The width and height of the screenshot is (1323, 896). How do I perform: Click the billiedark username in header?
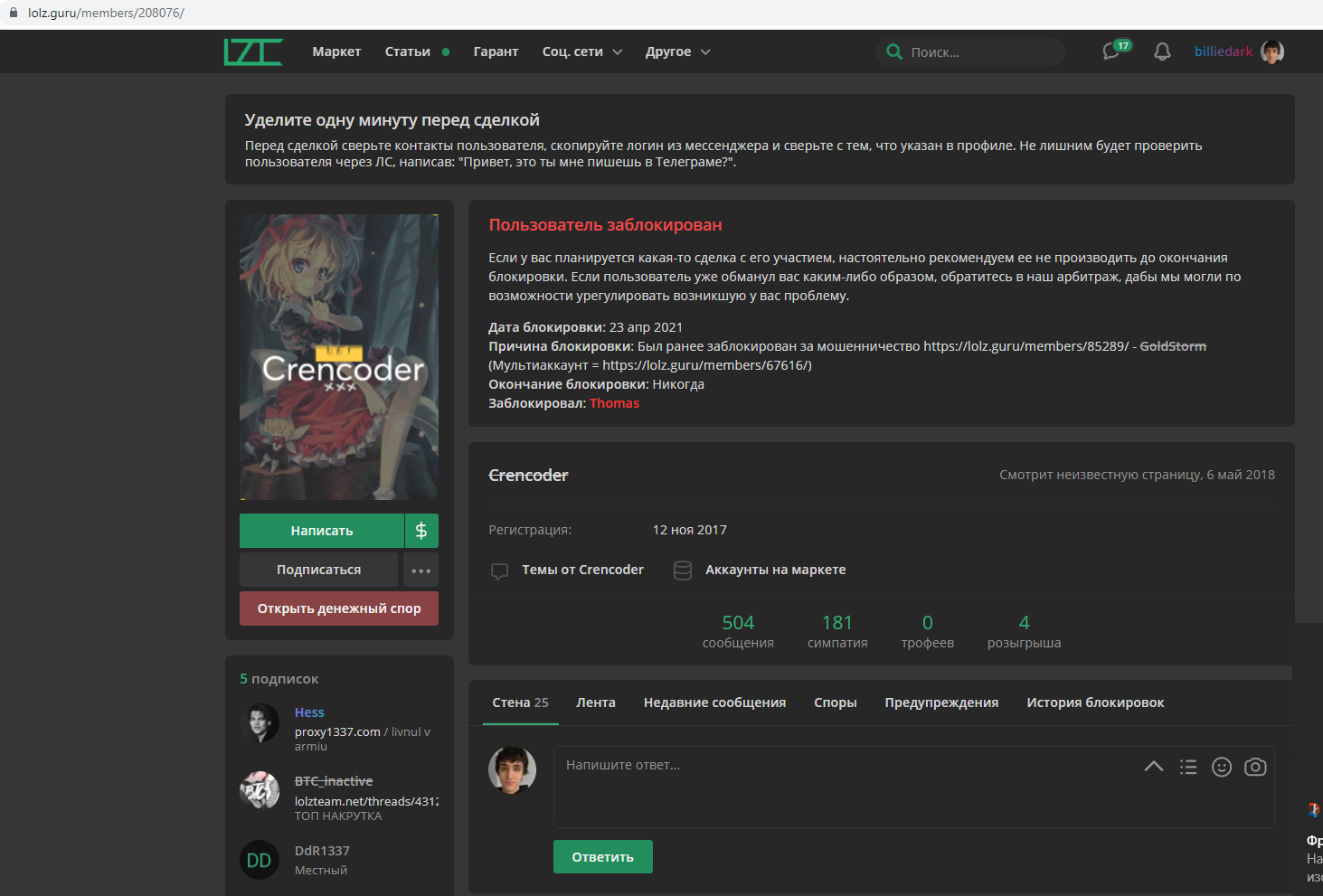point(1224,52)
